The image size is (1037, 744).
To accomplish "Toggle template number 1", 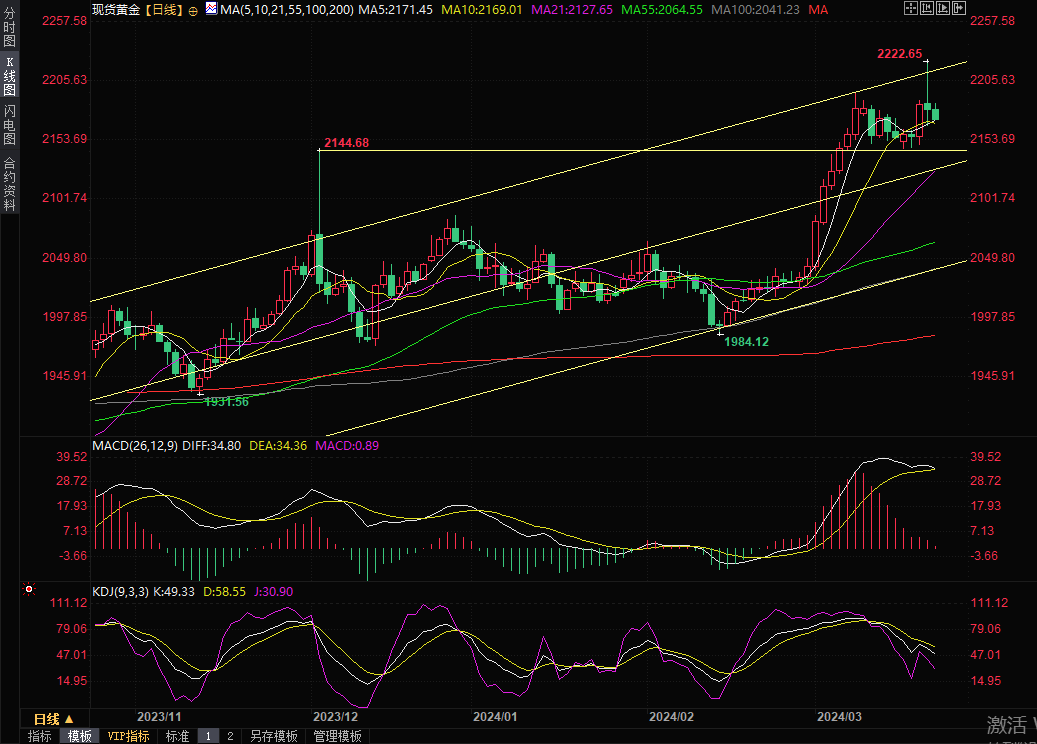I will [x=208, y=736].
